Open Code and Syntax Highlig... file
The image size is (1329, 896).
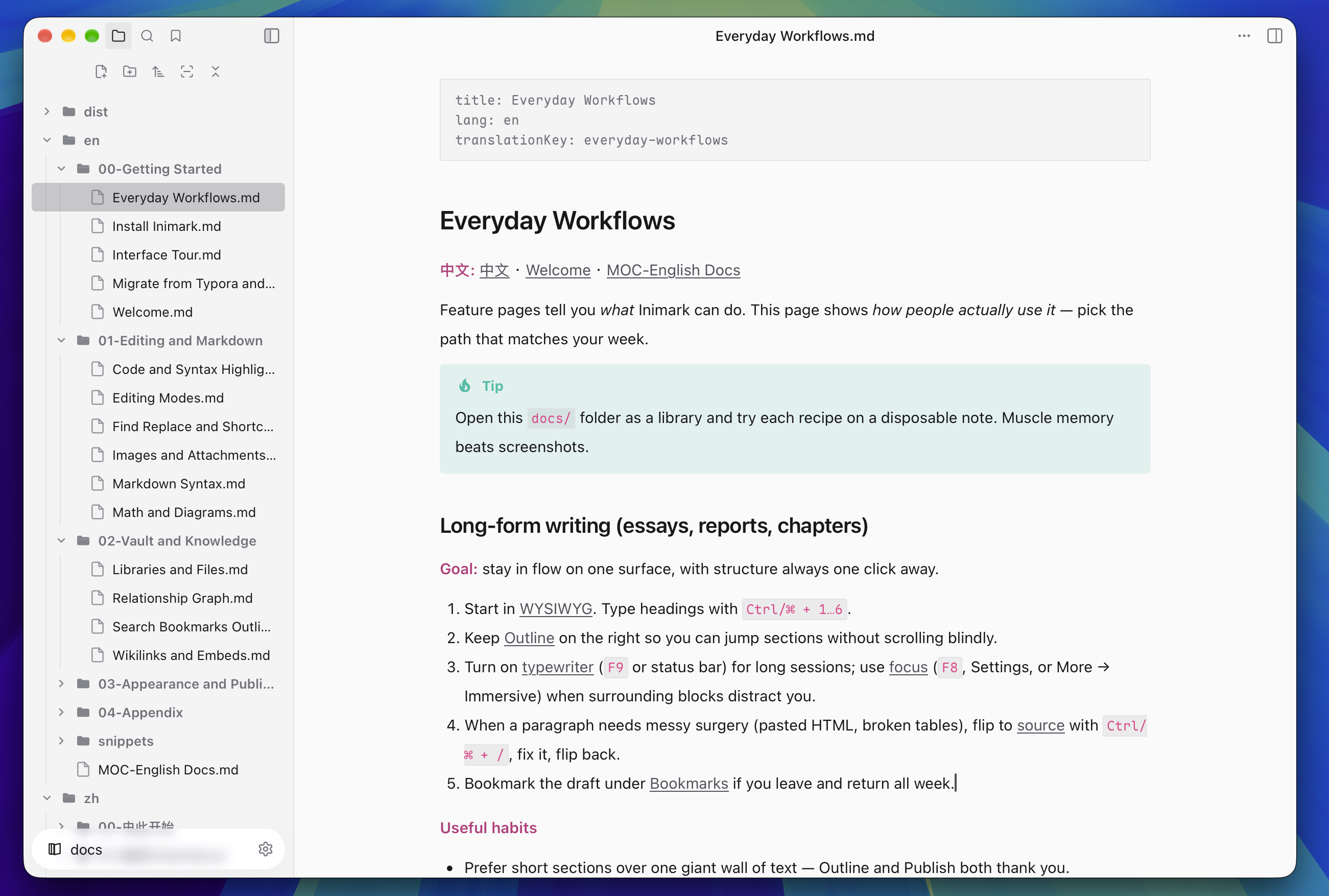coord(158,369)
